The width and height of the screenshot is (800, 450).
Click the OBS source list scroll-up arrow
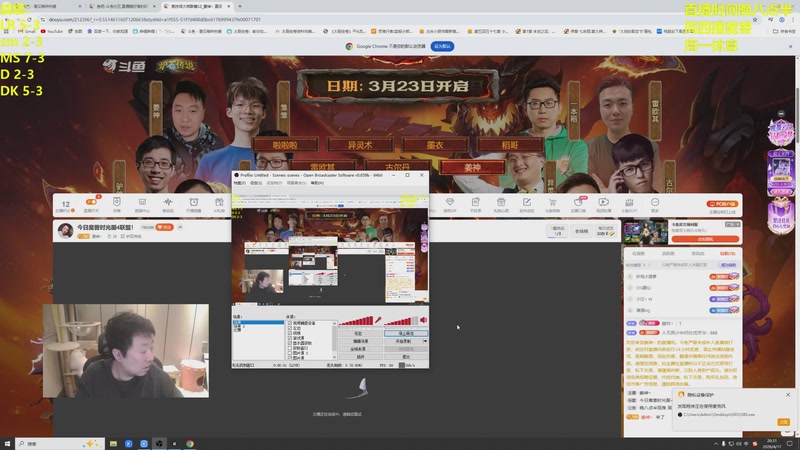tap(335, 323)
